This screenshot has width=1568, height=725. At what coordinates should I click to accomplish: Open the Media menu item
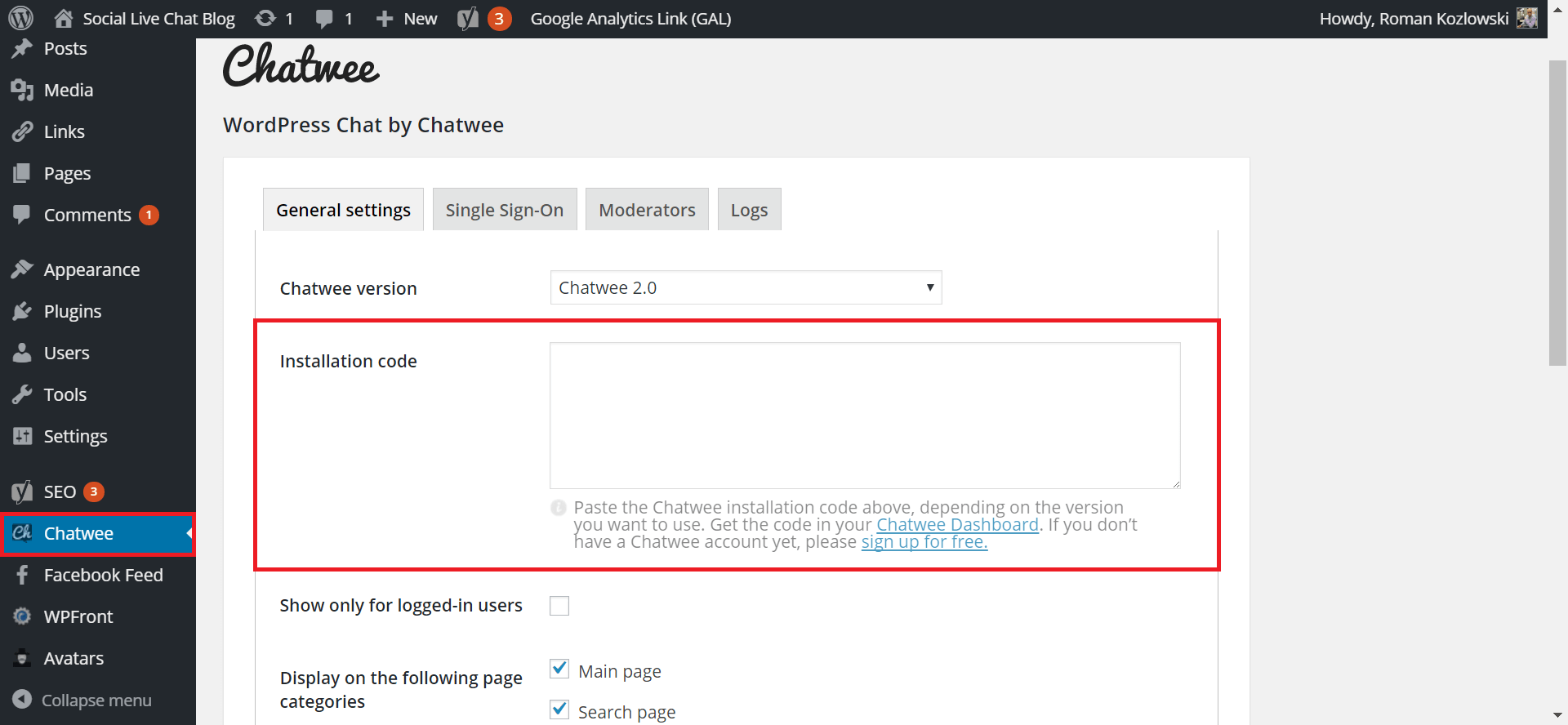(98, 90)
